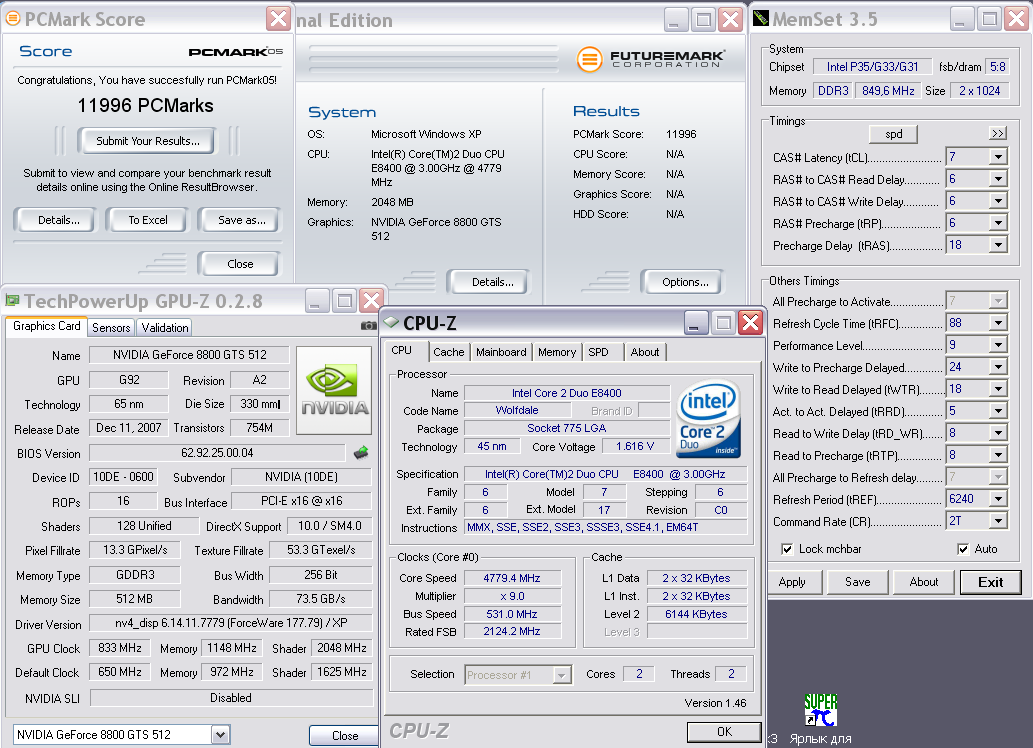
Task: Click the spd button in MemSet
Action: 893,134
